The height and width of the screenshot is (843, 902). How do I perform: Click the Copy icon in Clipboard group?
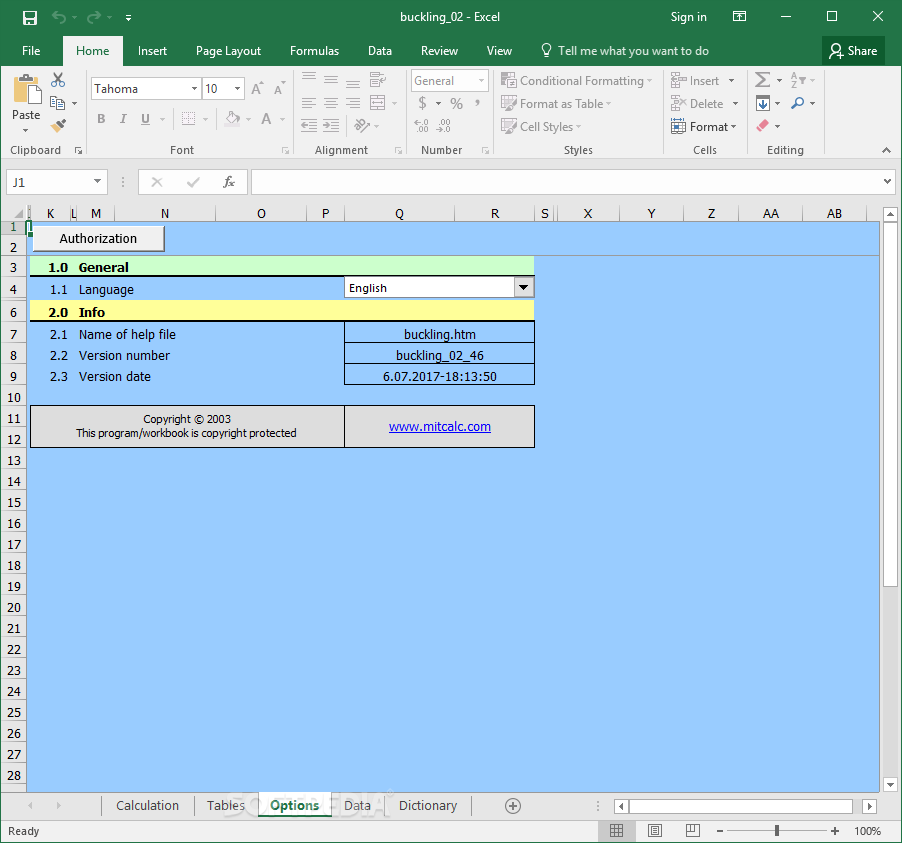point(57,103)
